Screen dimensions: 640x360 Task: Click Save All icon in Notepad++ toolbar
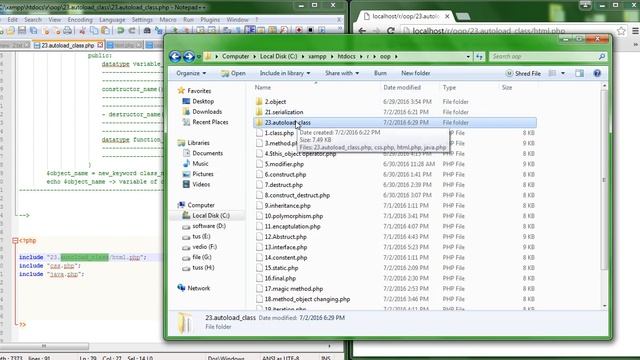pyautogui.click(x=33, y=31)
